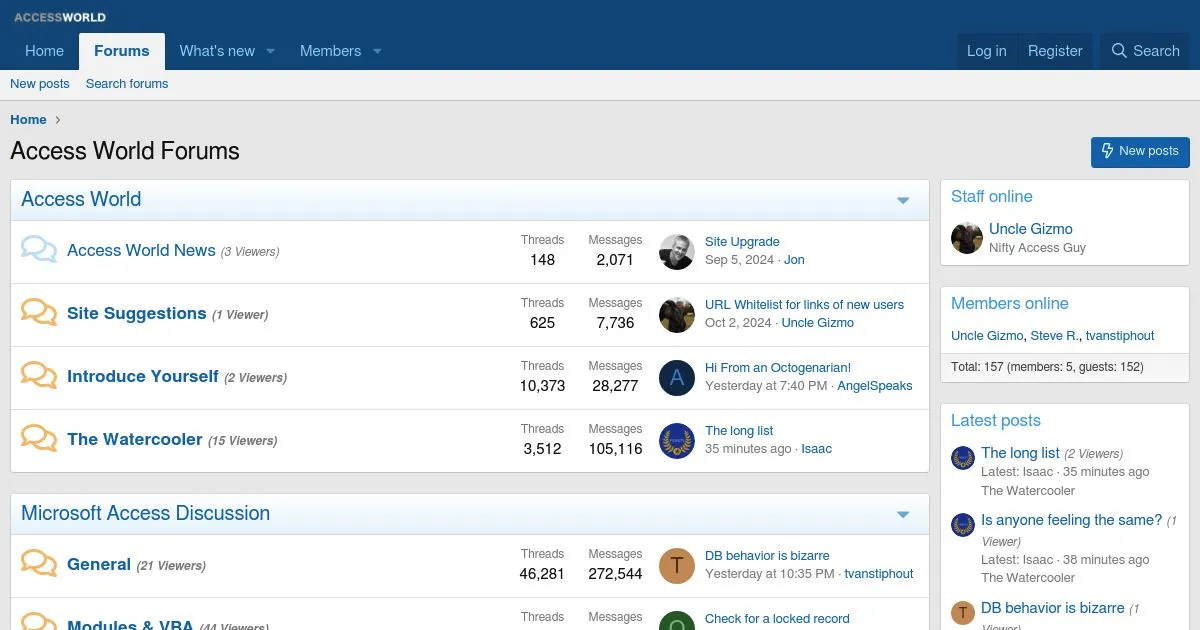Open the Register page
1200x630 pixels.
point(1055,51)
